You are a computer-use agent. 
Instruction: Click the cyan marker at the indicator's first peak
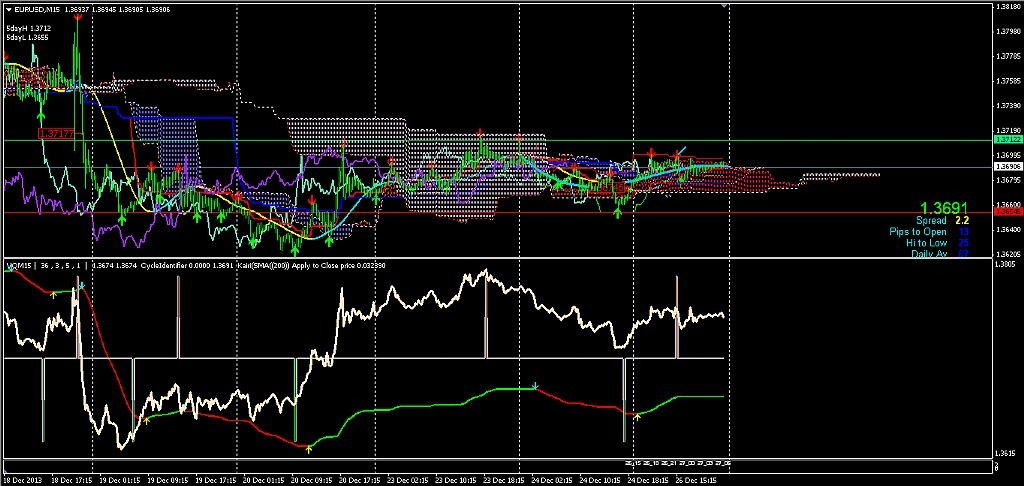click(x=82, y=286)
